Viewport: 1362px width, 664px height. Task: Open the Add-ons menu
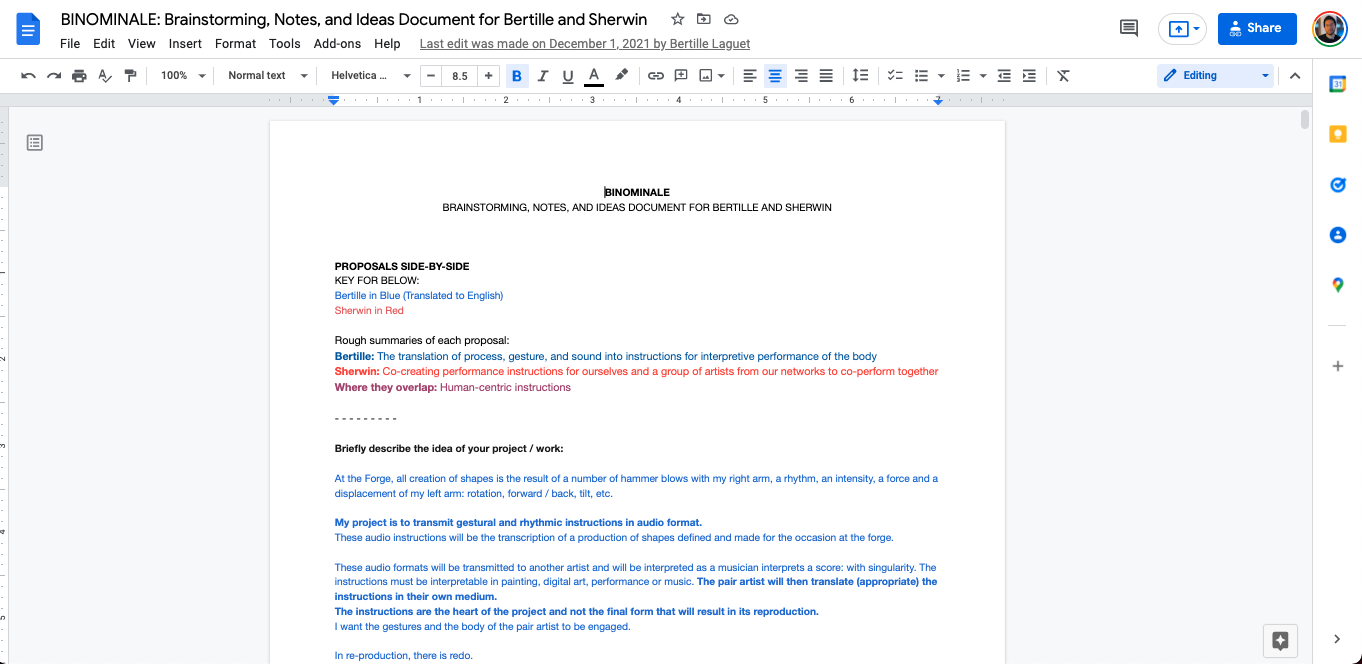pos(337,44)
